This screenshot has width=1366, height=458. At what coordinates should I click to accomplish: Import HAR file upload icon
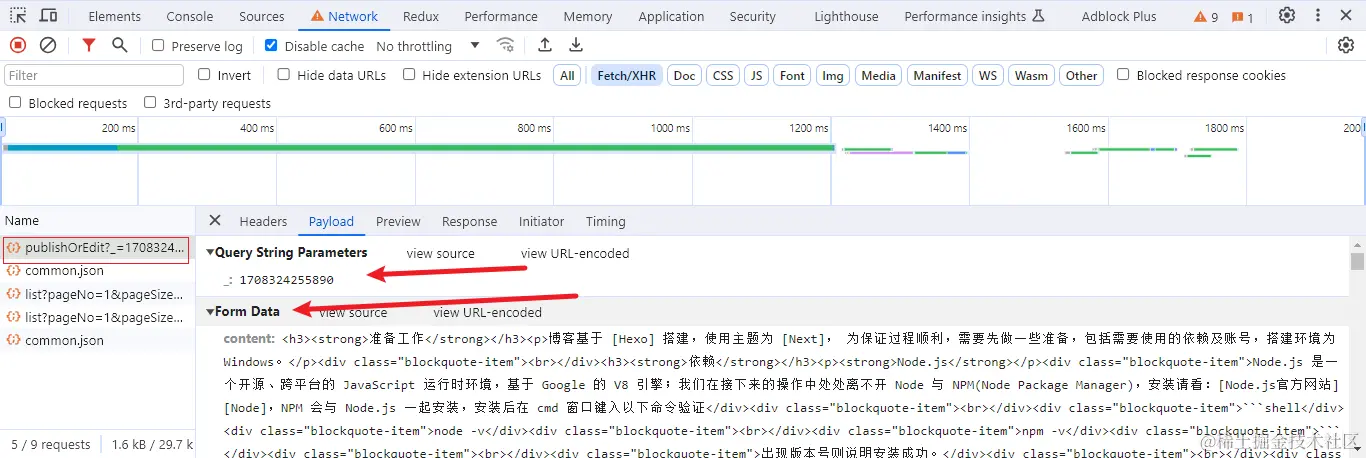[x=545, y=45]
